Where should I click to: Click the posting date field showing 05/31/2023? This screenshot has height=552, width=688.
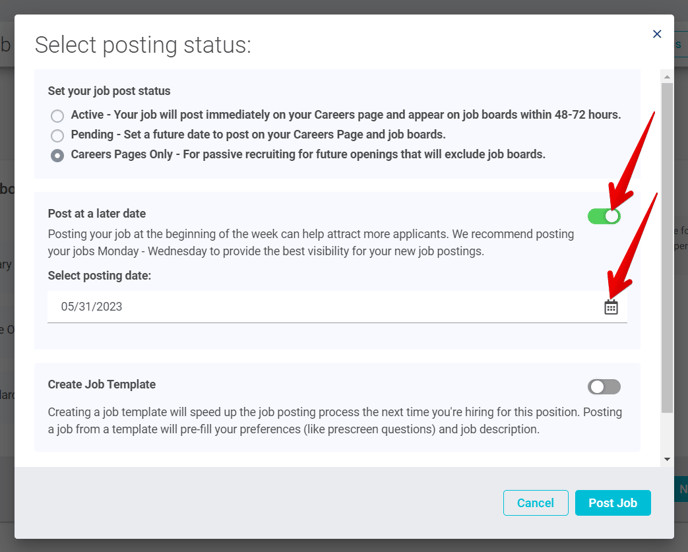(337, 307)
